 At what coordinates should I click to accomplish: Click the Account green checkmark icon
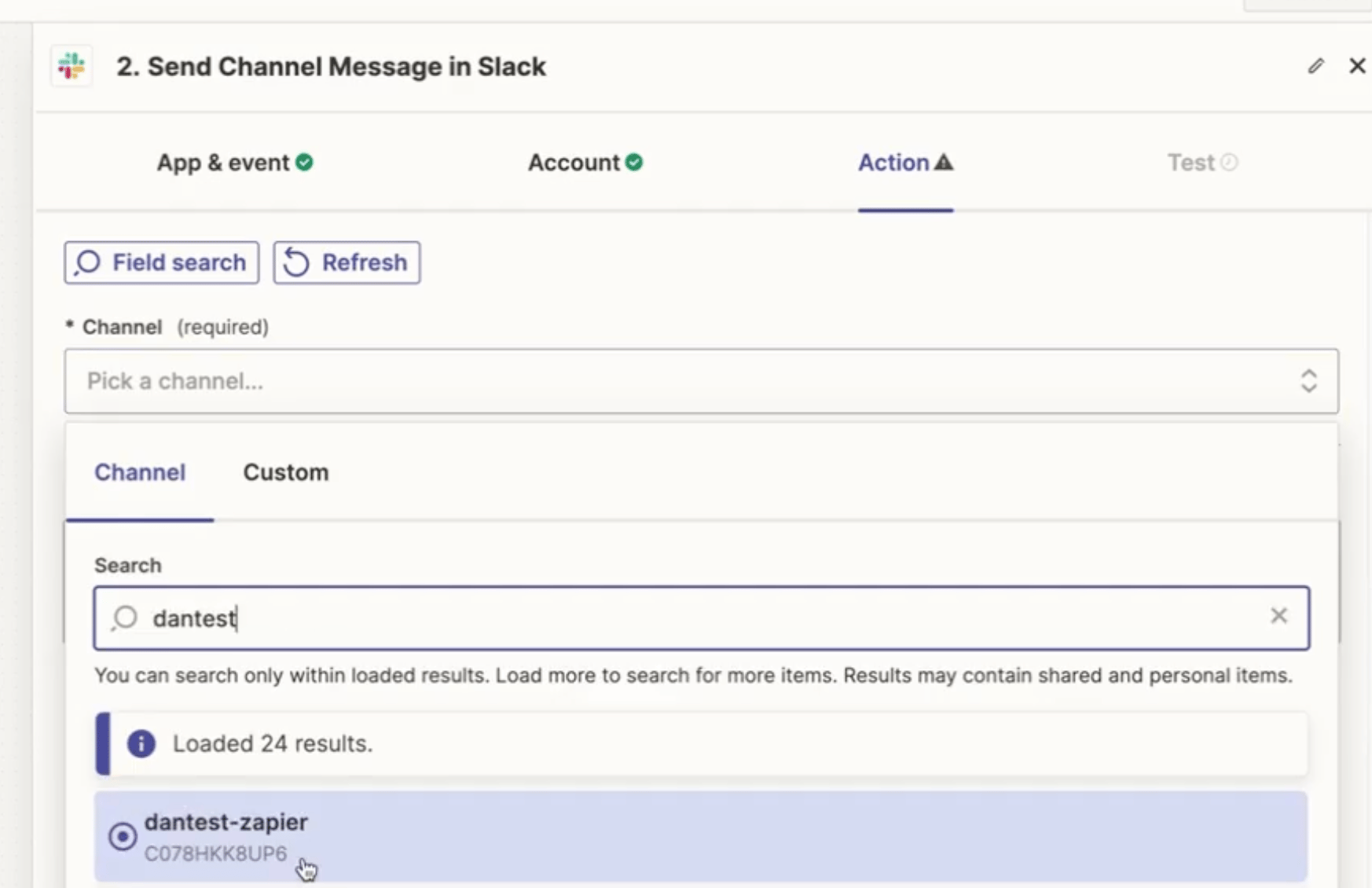pyautogui.click(x=634, y=163)
